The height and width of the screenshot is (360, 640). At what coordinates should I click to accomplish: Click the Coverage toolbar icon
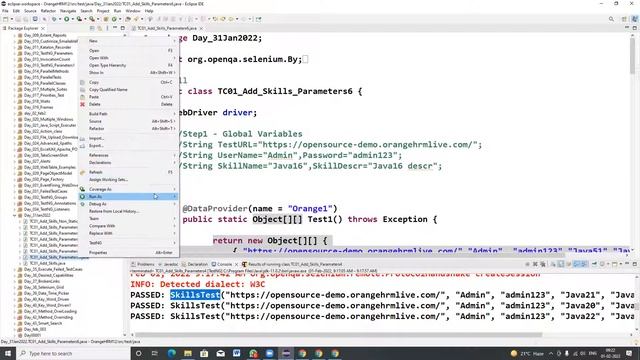(x=79, y=19)
